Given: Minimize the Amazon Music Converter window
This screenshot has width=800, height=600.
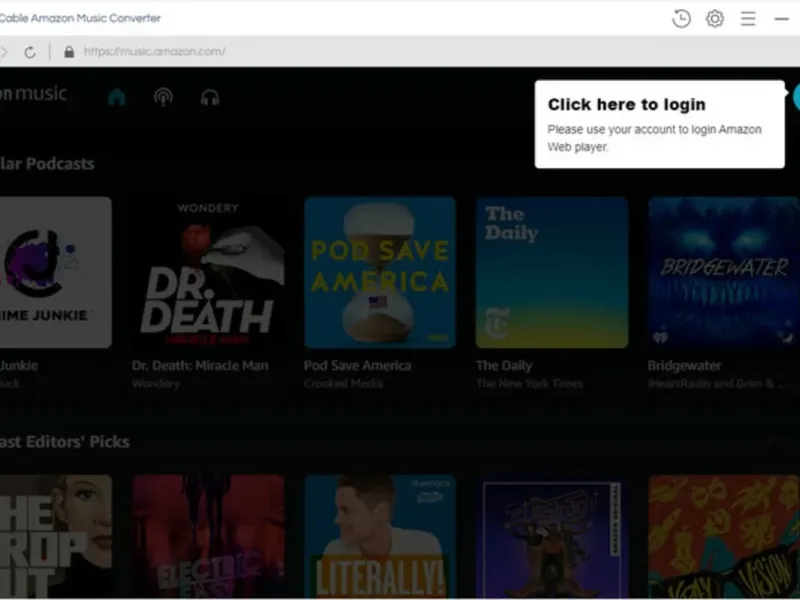Looking at the screenshot, I should coord(782,19).
